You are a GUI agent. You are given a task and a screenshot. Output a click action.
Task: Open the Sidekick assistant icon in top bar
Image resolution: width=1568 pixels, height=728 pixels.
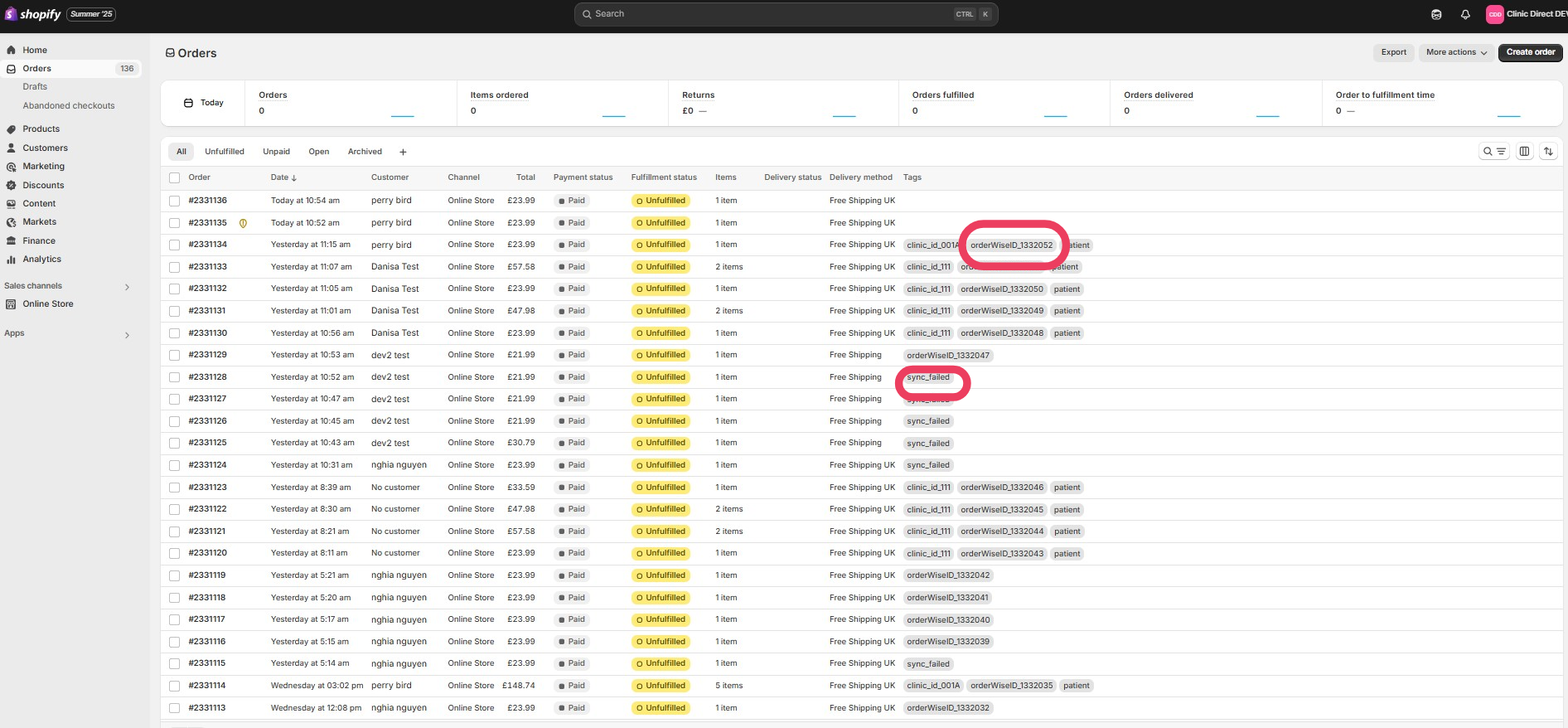pos(1436,14)
